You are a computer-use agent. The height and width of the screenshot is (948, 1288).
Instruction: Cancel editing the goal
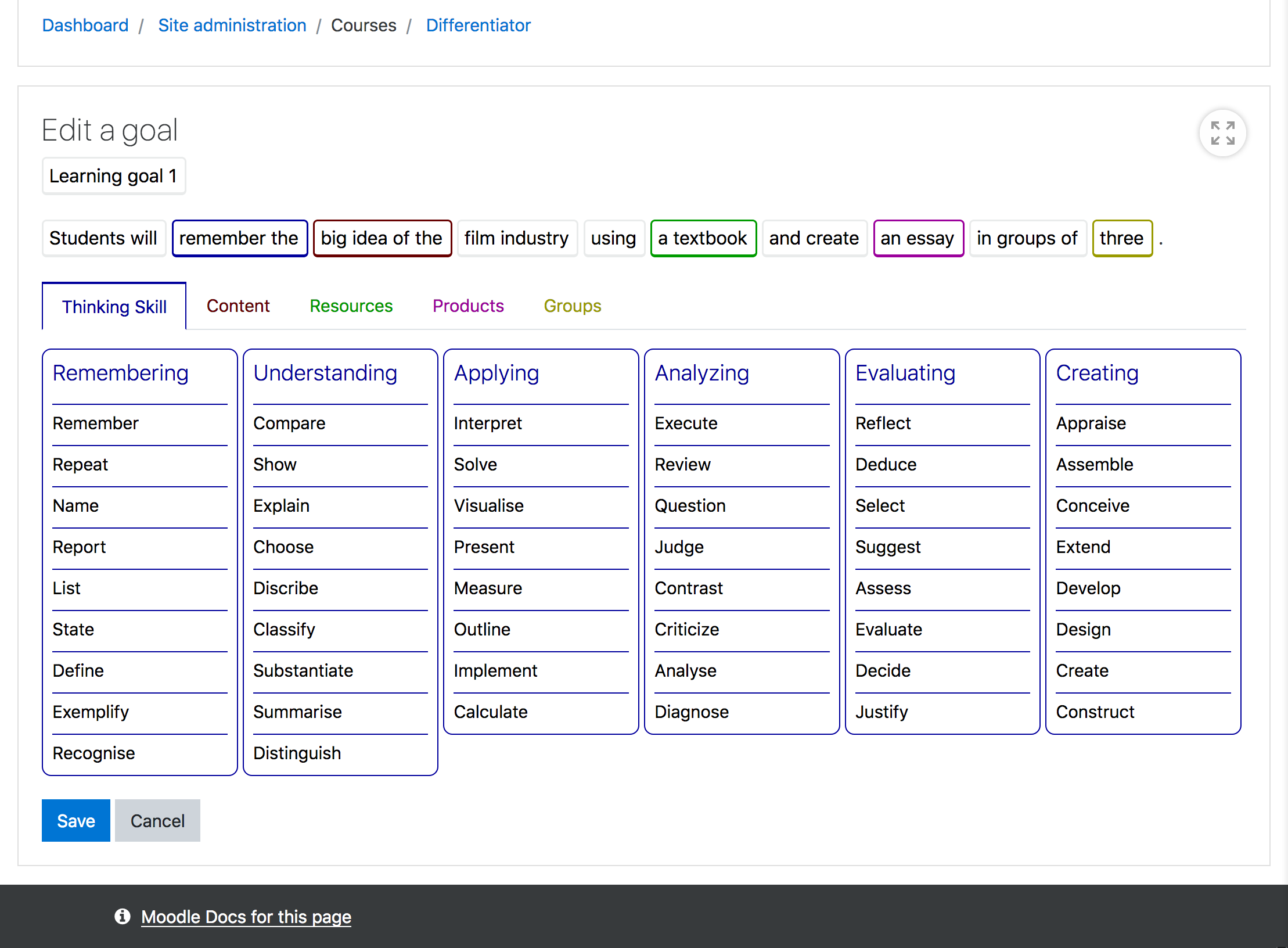point(157,820)
